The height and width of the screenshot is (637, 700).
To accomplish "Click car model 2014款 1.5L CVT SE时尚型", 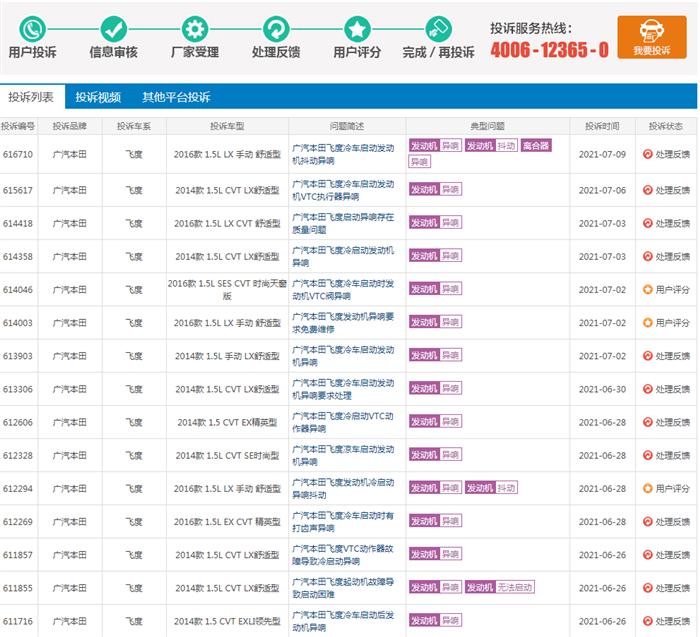I will tap(227, 455).
